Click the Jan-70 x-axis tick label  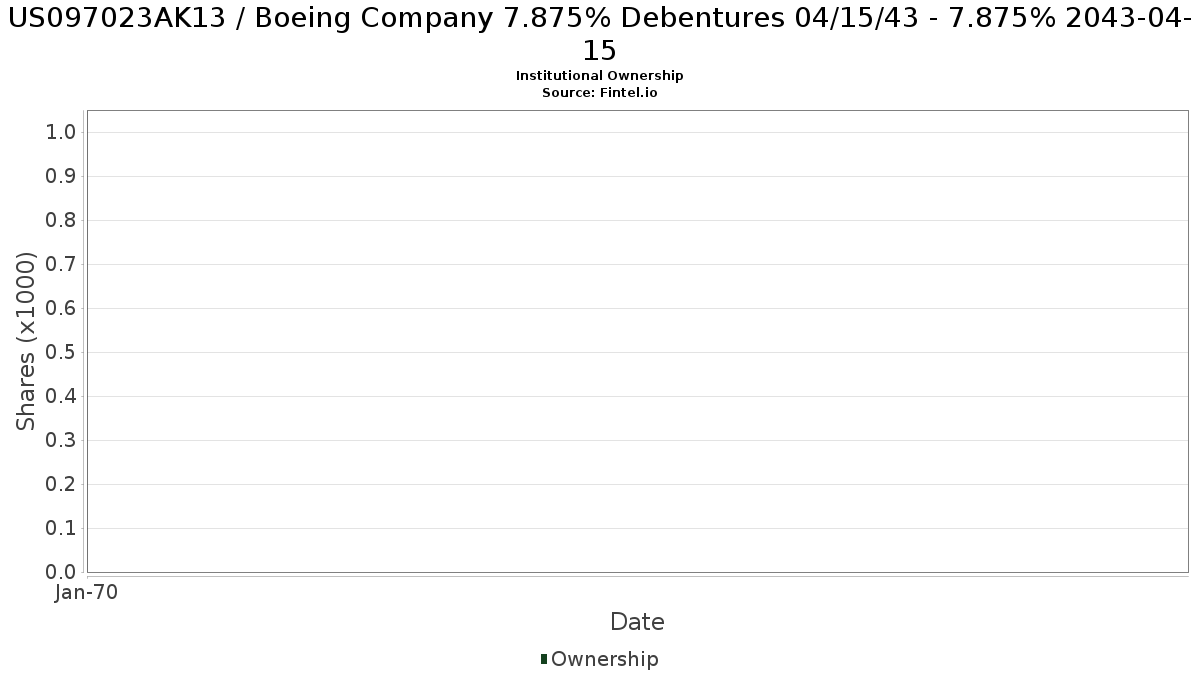[87, 593]
